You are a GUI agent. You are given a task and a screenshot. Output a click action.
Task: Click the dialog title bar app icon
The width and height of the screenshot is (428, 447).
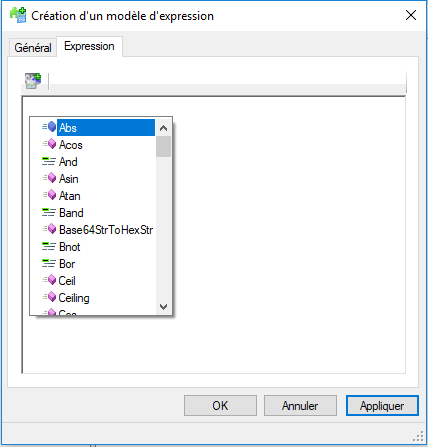pyautogui.click(x=18, y=15)
